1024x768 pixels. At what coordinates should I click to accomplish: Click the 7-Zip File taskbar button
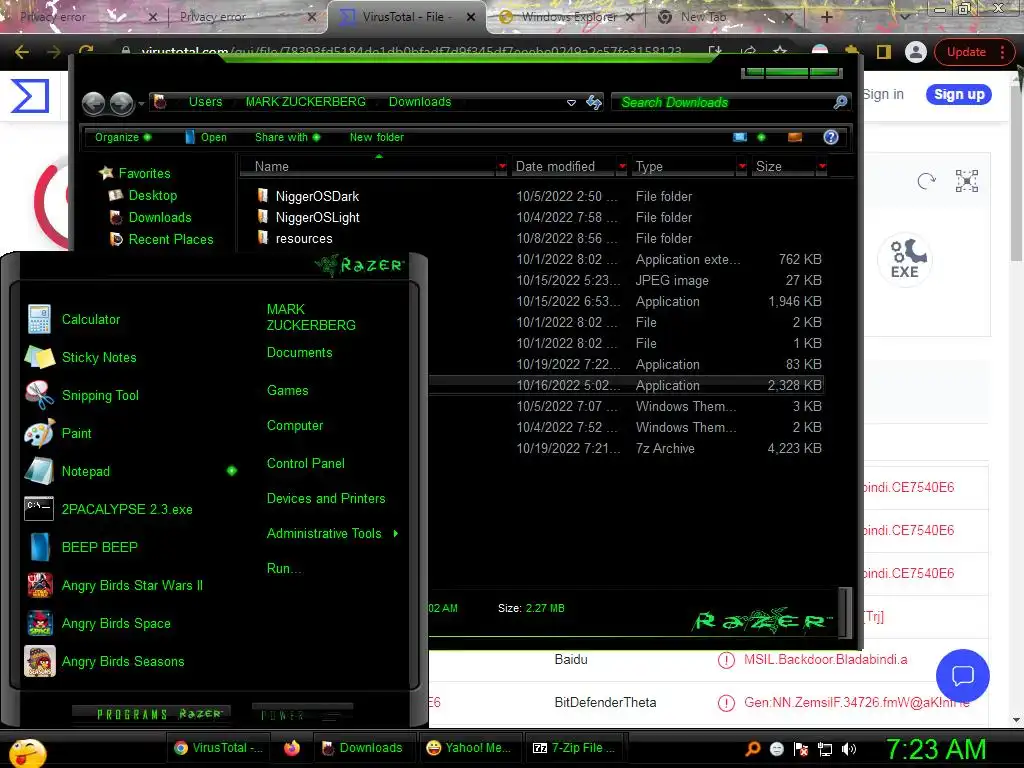pyautogui.click(x=575, y=748)
